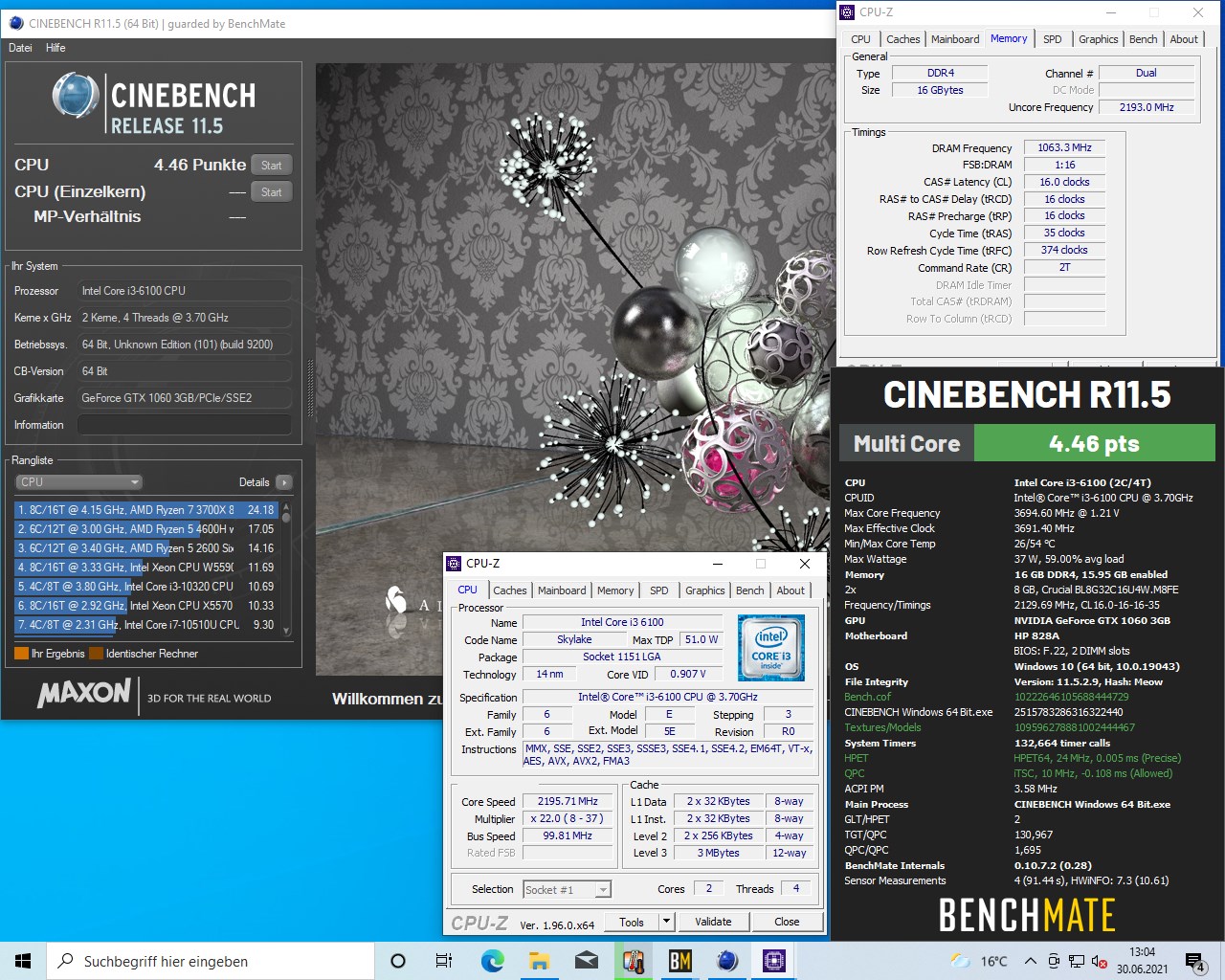
Task: Switch to Caches tab in front CPU-Z
Action: pyautogui.click(x=510, y=590)
